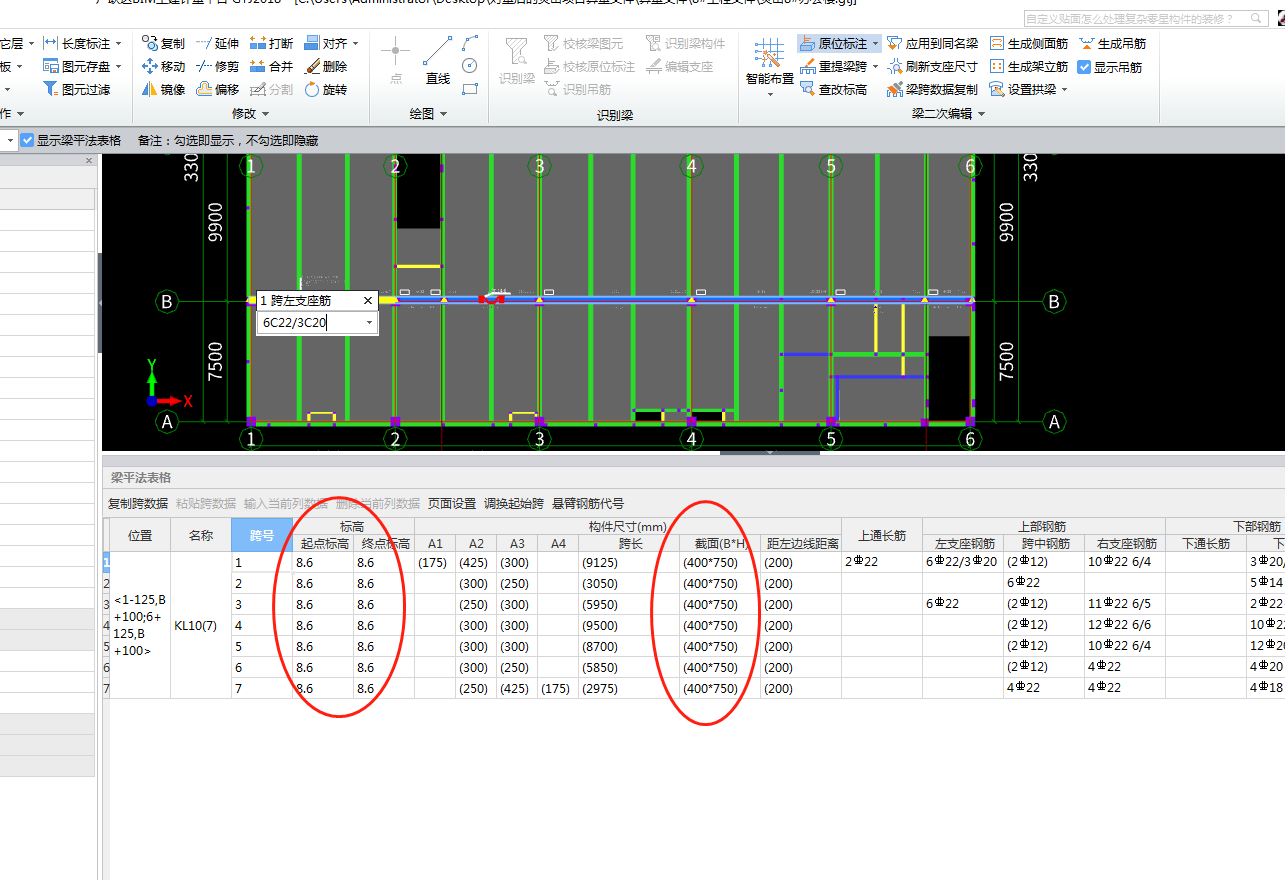Select the 复制 copy tool
This screenshot has width=1285, height=880.
[x=163, y=43]
